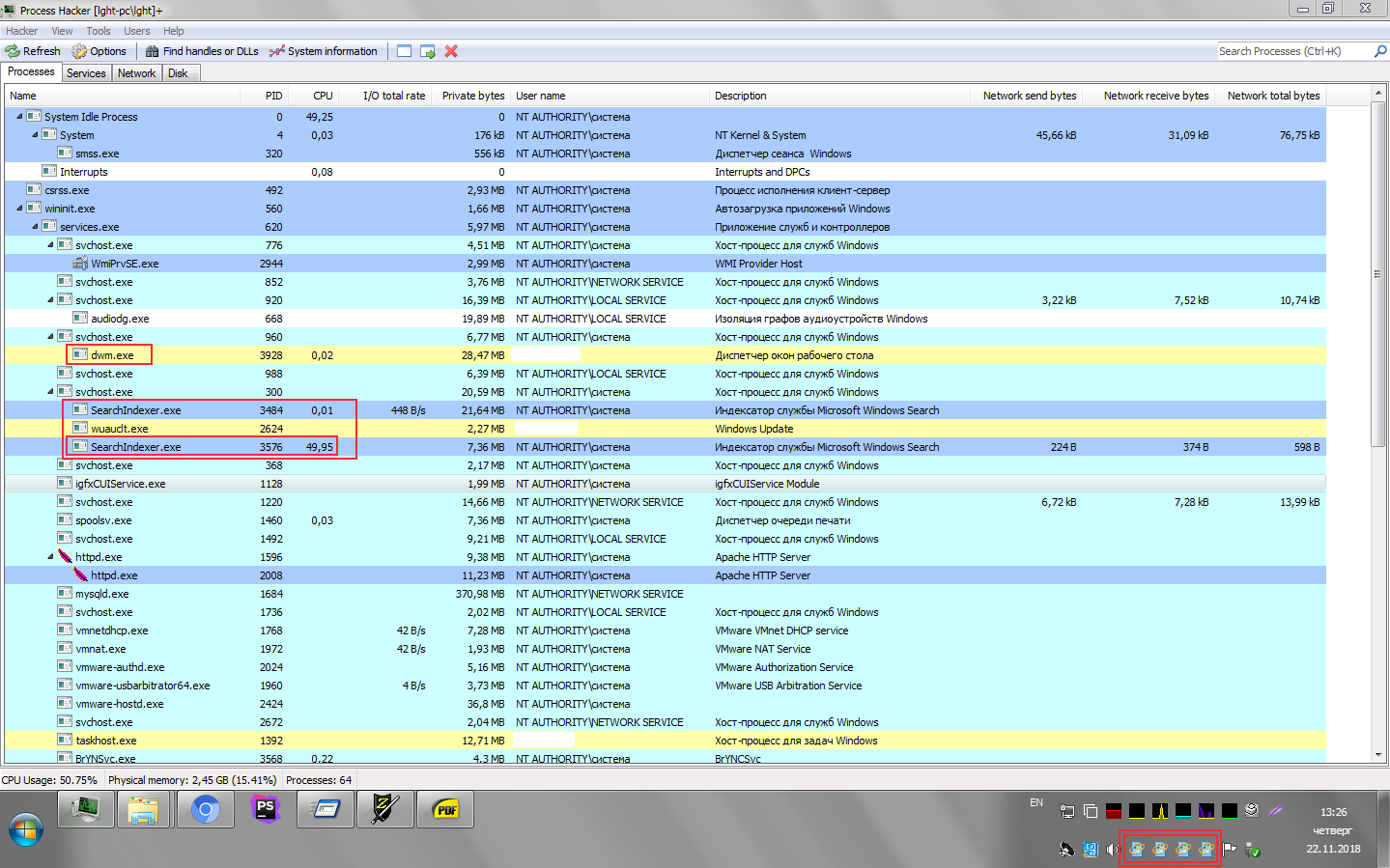
Task: Click Process Hacker taskbar button
Action: 86,810
